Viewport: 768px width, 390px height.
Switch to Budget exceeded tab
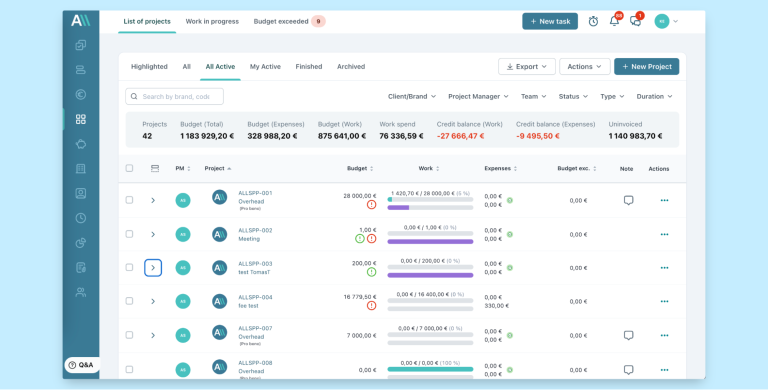289,22
